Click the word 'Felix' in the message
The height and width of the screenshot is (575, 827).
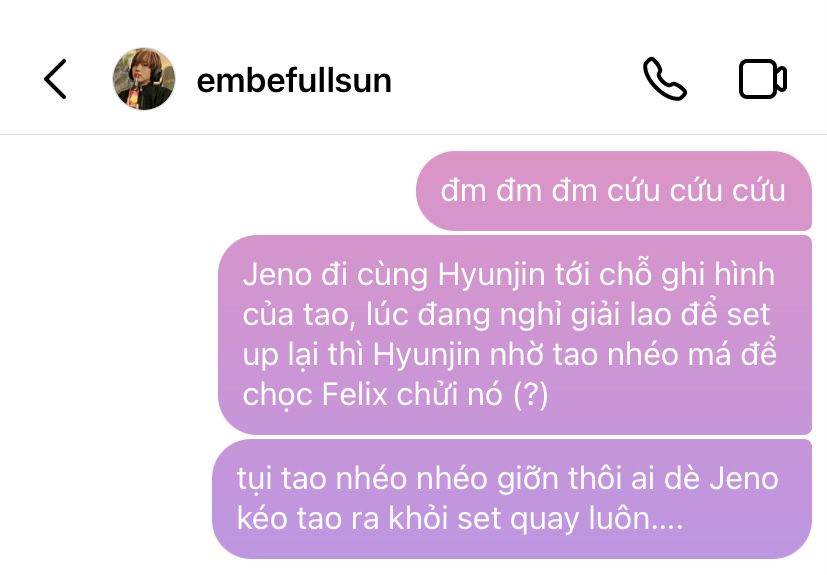tap(354, 394)
